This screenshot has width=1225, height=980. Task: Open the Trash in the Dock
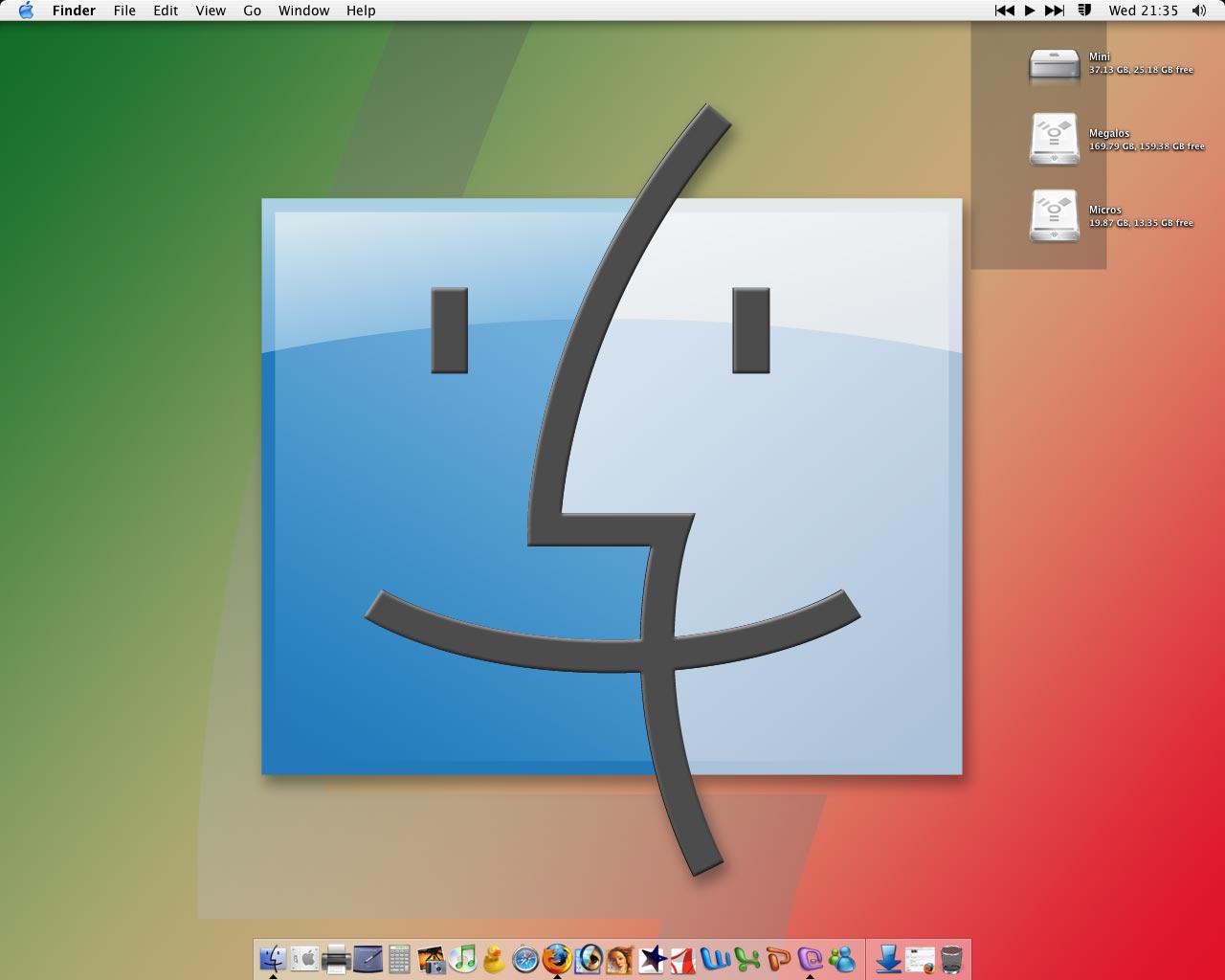(x=951, y=958)
